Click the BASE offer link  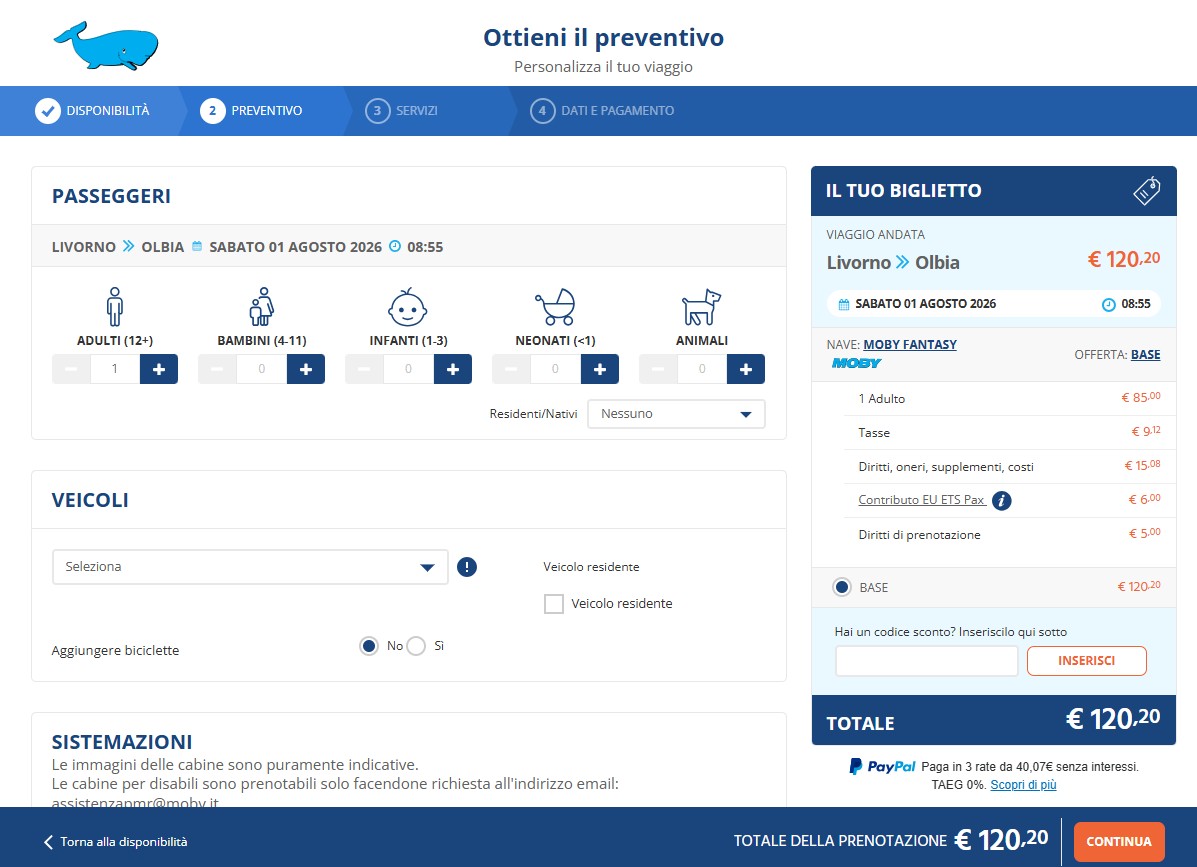(x=1145, y=354)
